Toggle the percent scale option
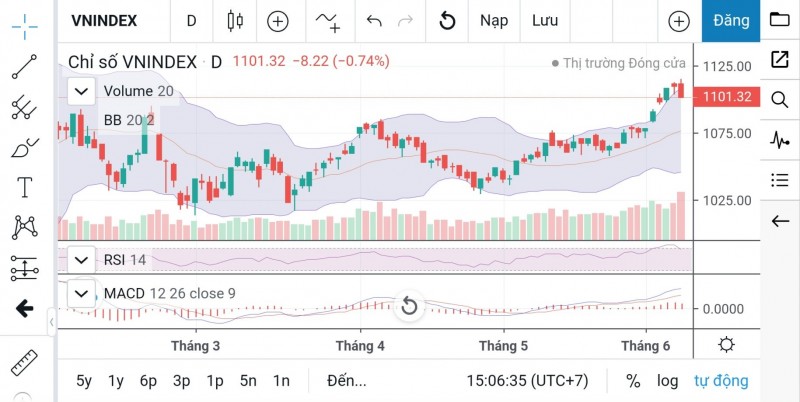This screenshot has height=402, width=800. [x=633, y=380]
